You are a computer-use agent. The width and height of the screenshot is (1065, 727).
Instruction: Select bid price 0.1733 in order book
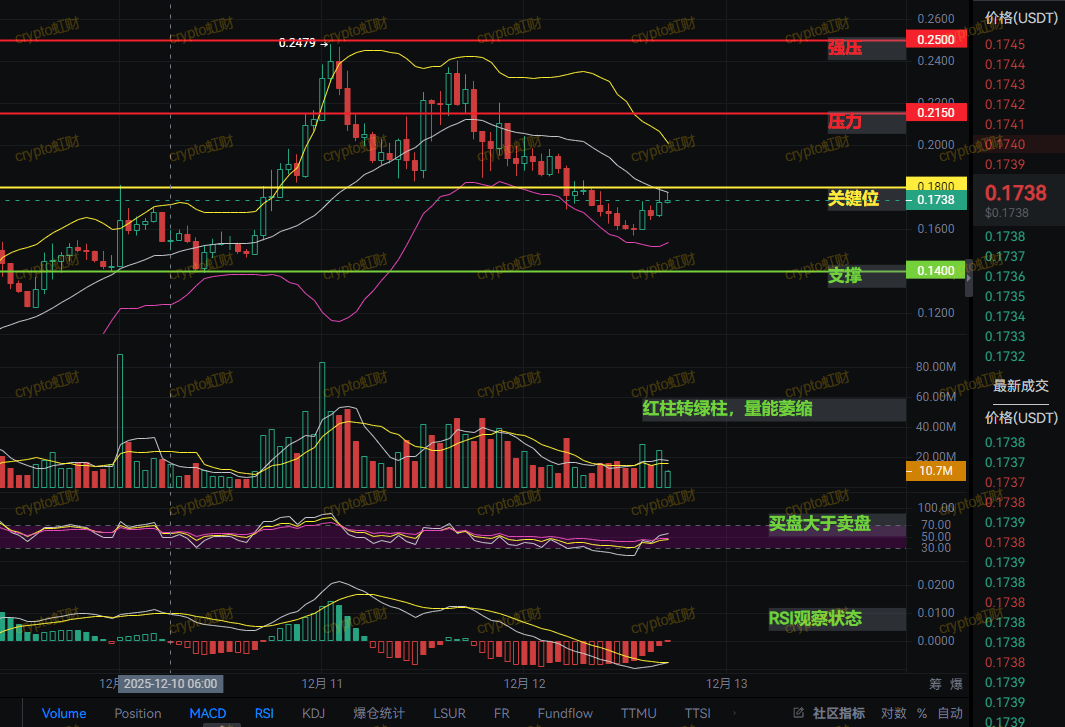tap(1005, 336)
